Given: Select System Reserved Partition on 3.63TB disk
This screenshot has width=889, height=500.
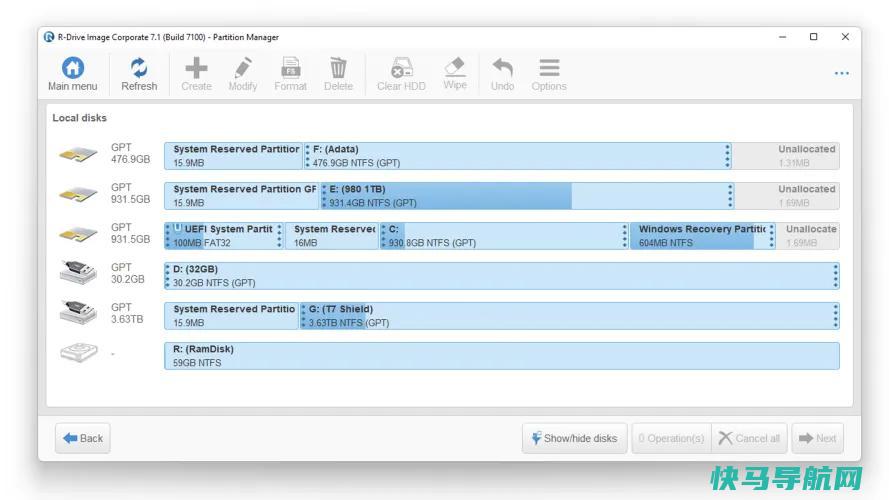Looking at the screenshot, I should 231,316.
